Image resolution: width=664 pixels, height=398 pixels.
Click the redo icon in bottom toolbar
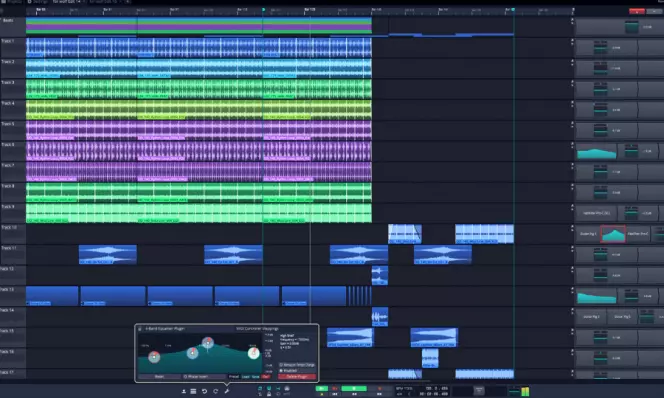point(216,391)
